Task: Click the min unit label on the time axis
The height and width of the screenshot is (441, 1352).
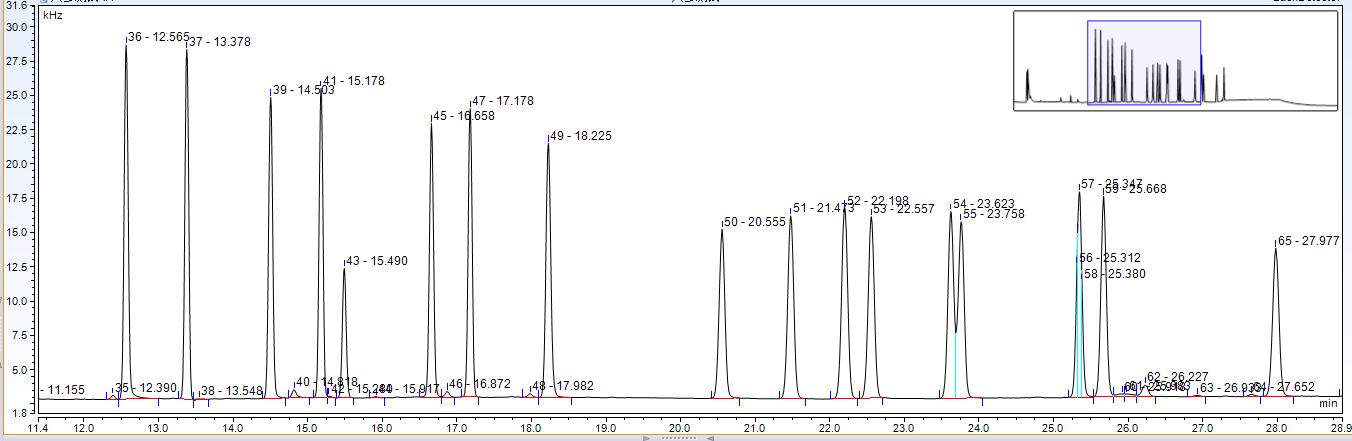Action: [1328, 404]
